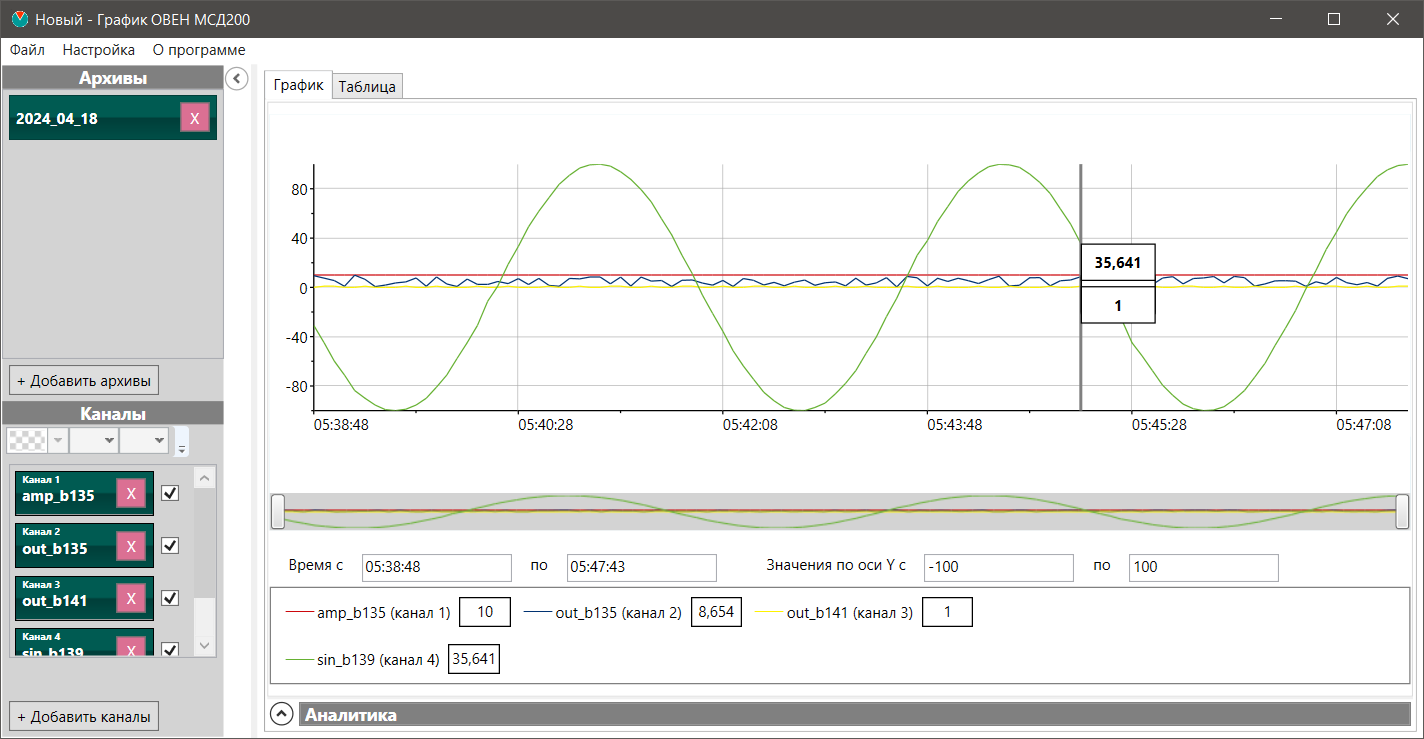Open the rightmost dropdown in channels toolbar

[x=144, y=440]
